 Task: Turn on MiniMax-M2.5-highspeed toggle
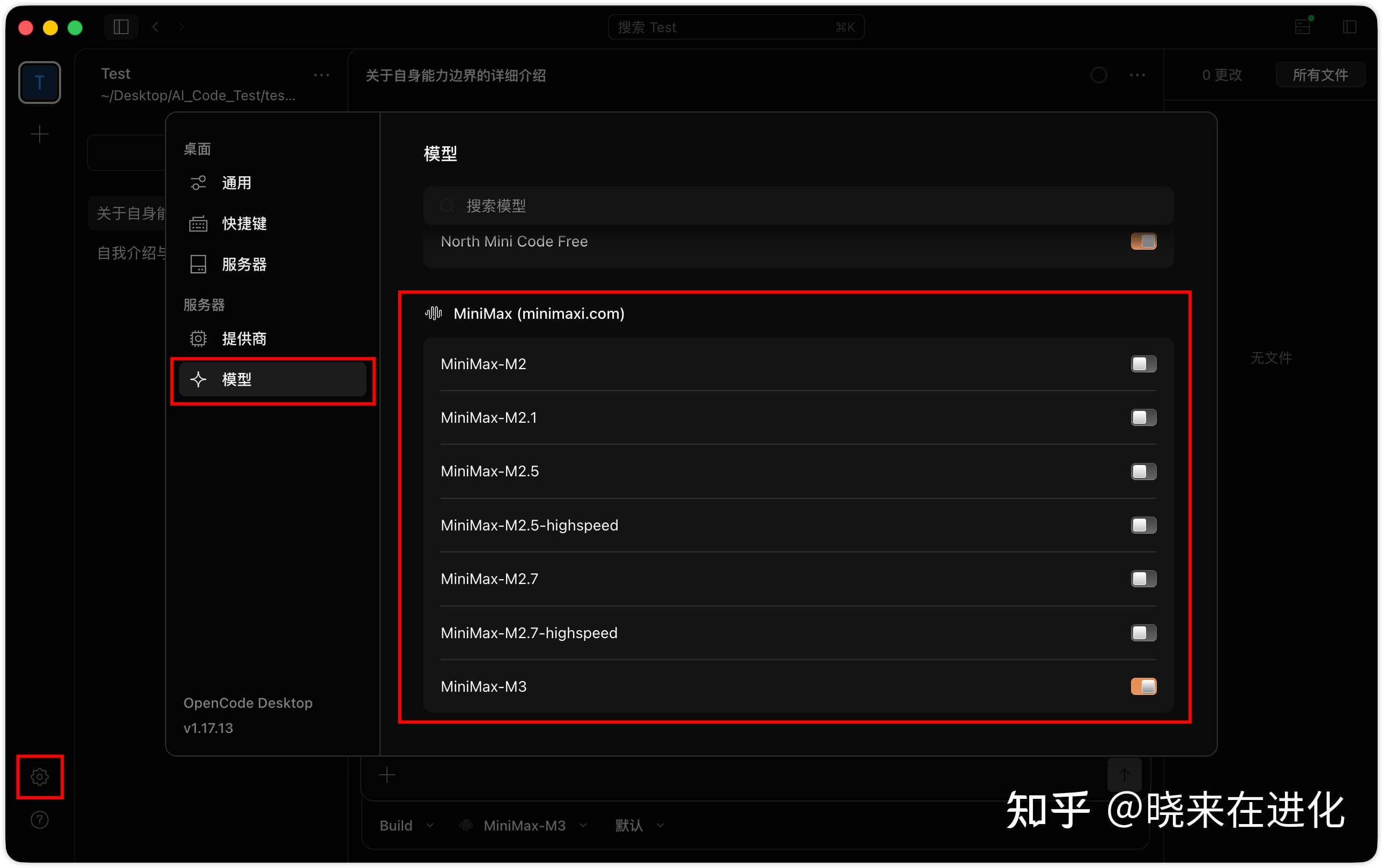point(1143,525)
